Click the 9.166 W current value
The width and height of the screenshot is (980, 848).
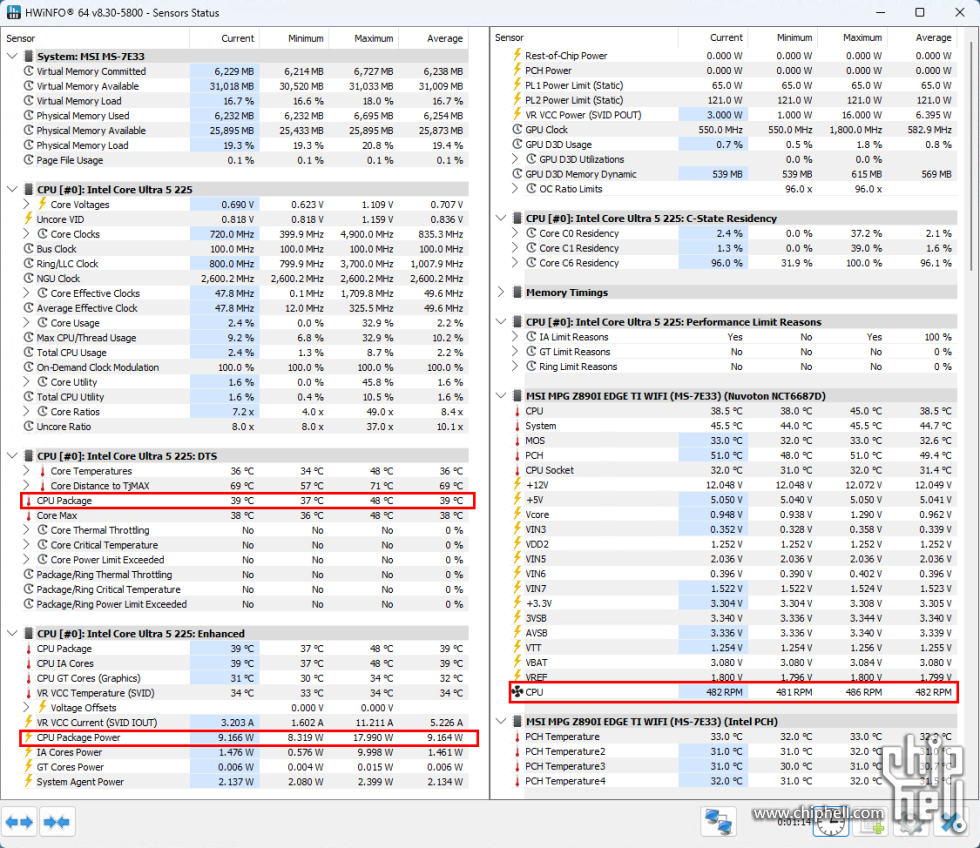pyautogui.click(x=236, y=737)
